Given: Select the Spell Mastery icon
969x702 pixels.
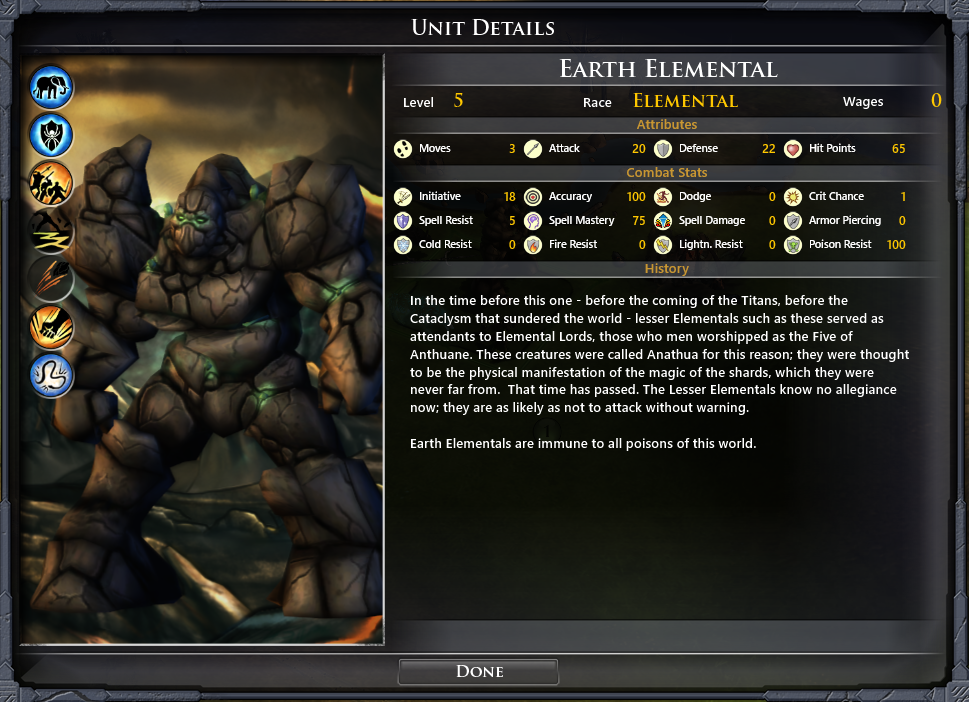Looking at the screenshot, I should 533,221.
